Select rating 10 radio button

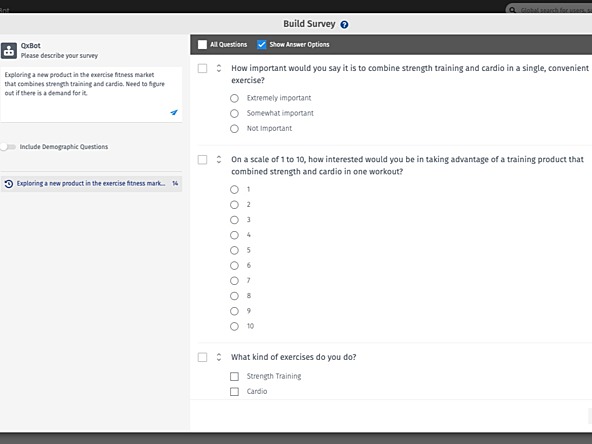(234, 327)
